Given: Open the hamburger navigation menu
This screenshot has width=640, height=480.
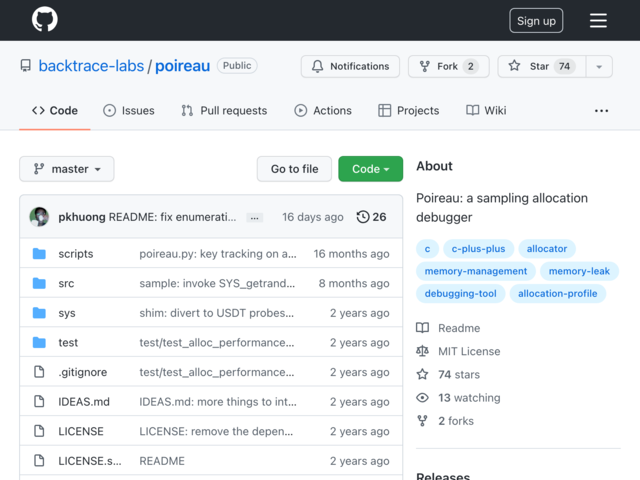Looking at the screenshot, I should tap(598, 20).
